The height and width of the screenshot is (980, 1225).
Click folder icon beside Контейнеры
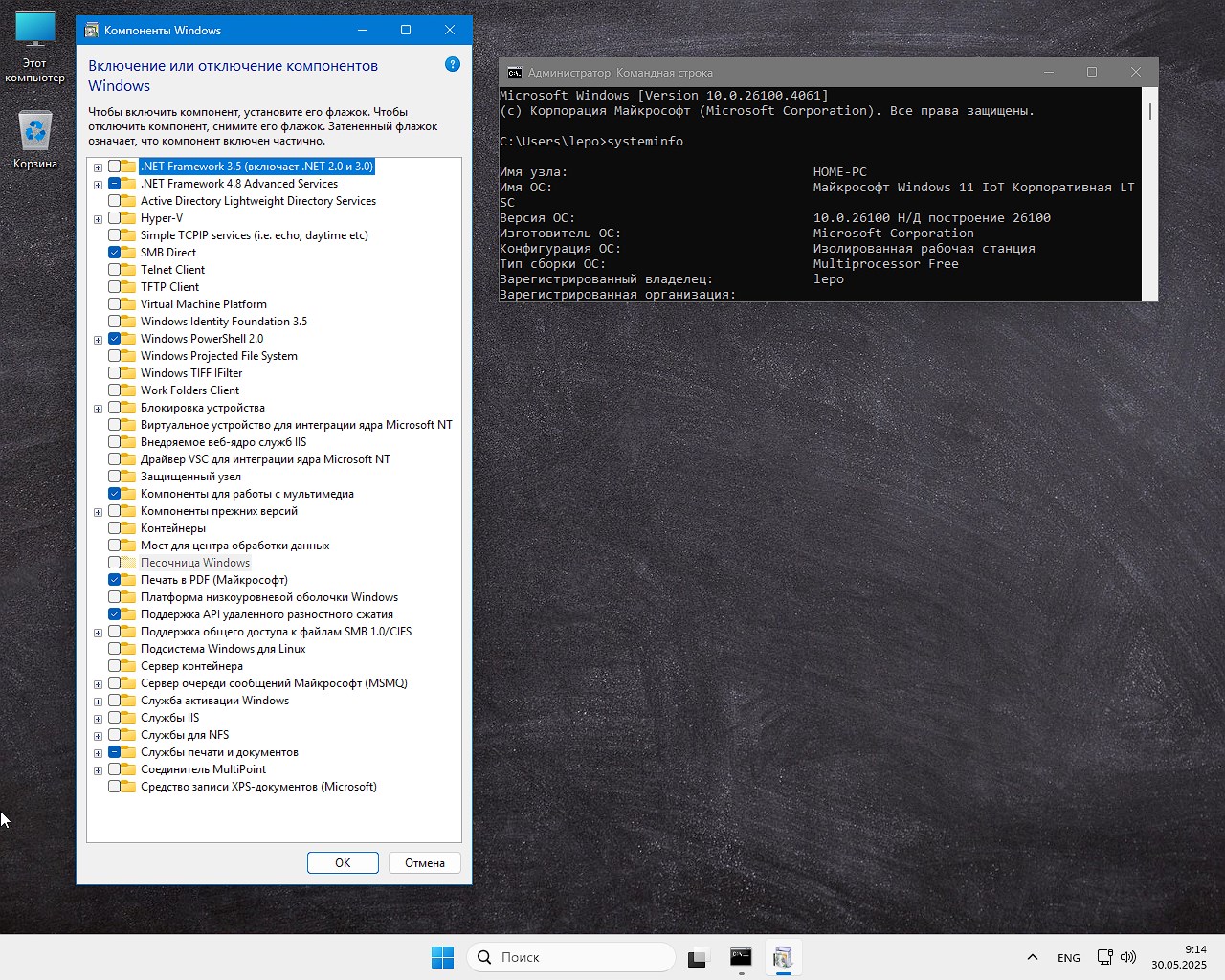[x=128, y=528]
